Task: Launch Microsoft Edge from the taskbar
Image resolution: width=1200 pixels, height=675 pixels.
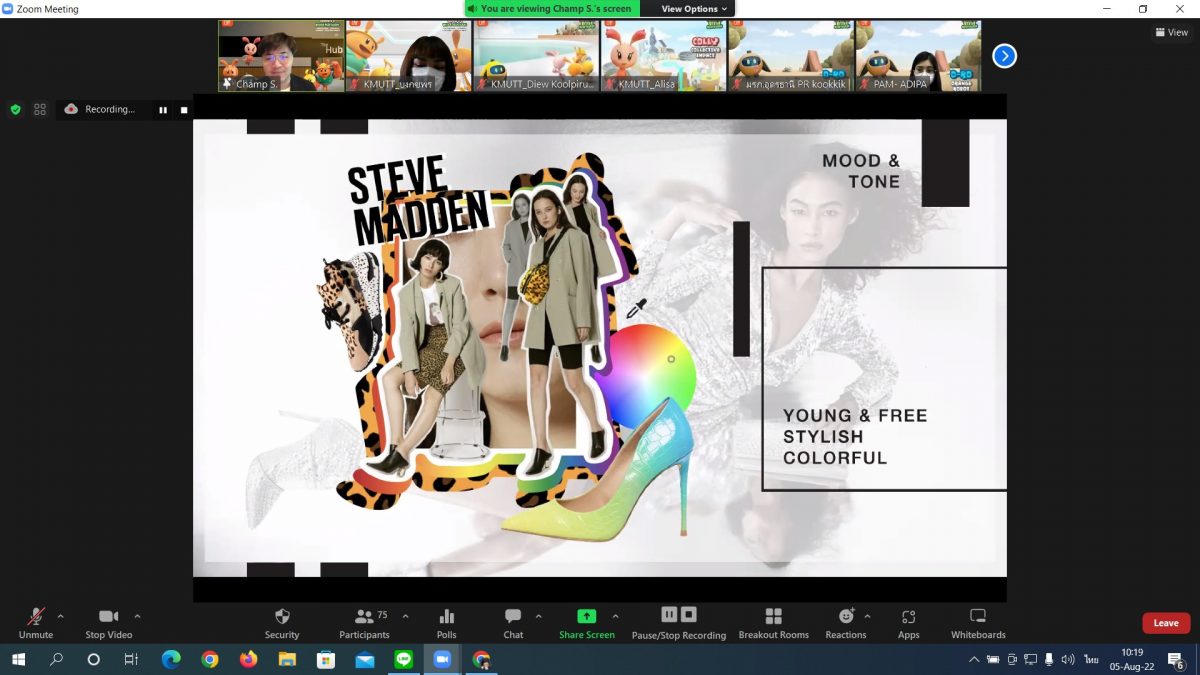Action: (x=171, y=659)
